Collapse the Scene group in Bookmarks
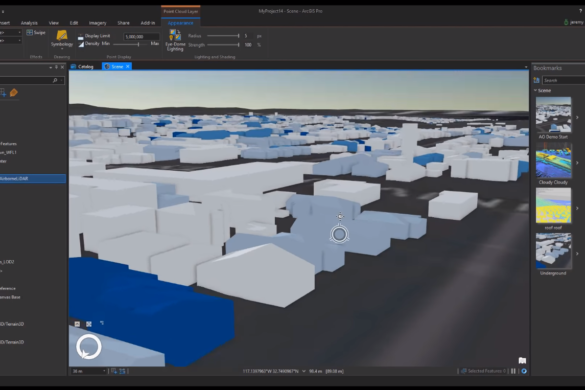 coord(535,90)
